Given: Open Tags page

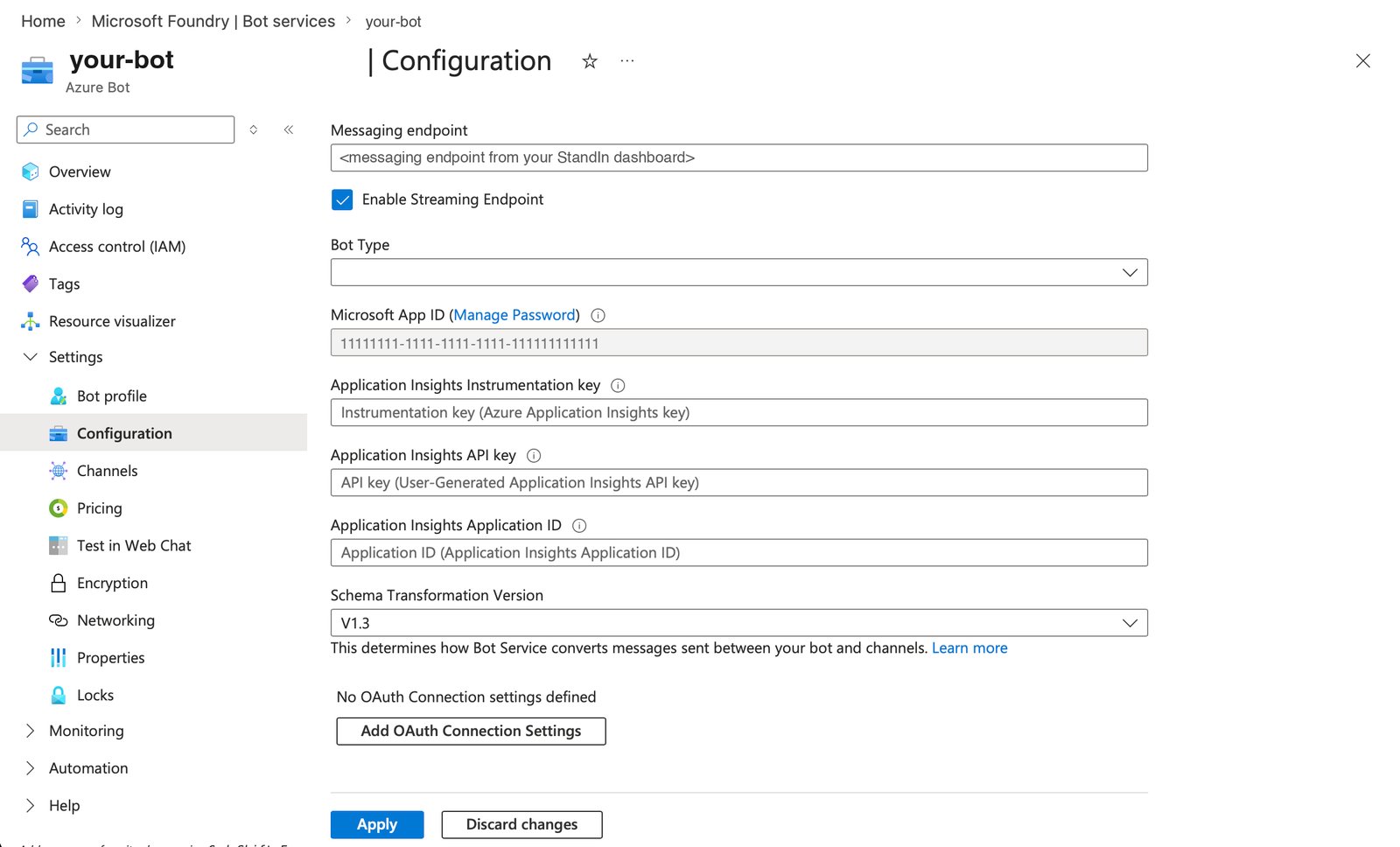Looking at the screenshot, I should 64,283.
